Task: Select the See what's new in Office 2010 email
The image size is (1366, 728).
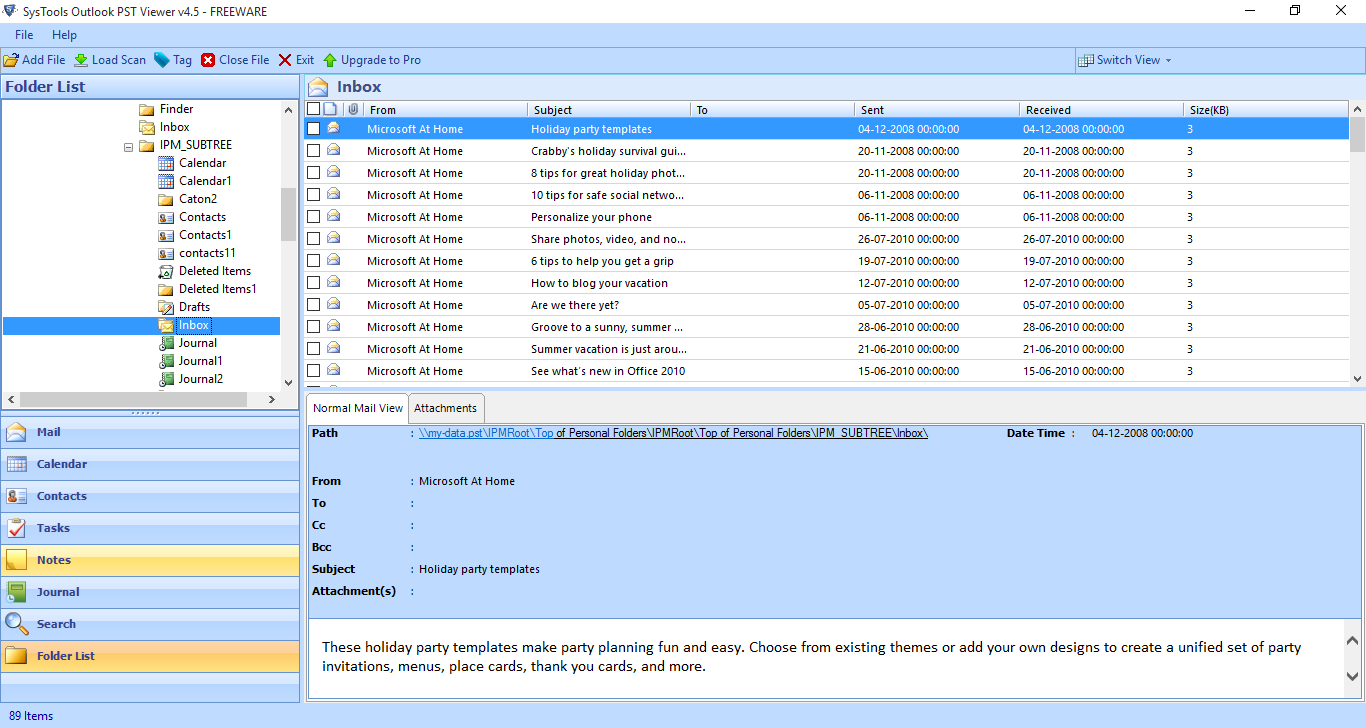Action: click(x=827, y=371)
